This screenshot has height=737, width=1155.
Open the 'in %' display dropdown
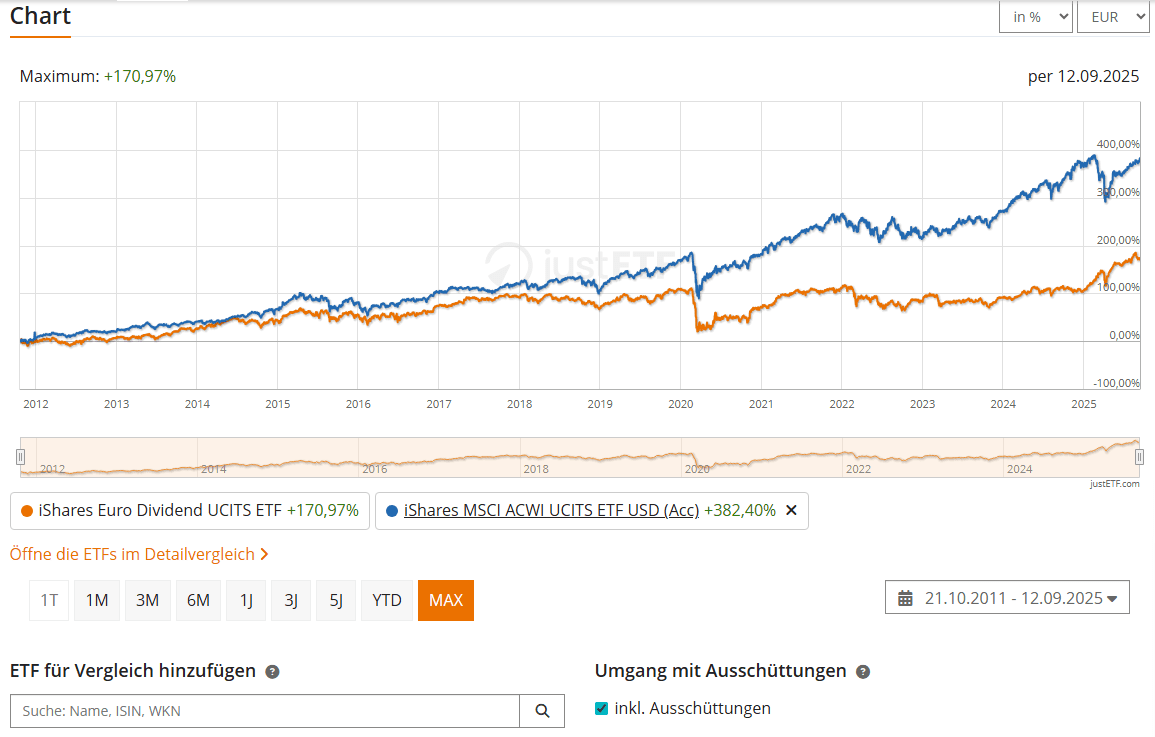coord(1035,17)
